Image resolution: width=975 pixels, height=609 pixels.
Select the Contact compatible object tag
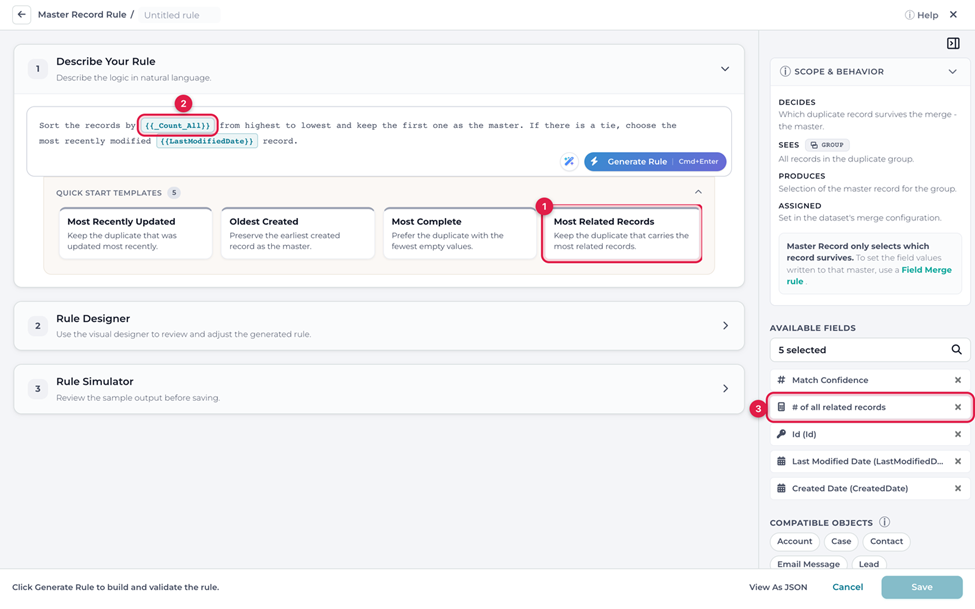point(886,541)
